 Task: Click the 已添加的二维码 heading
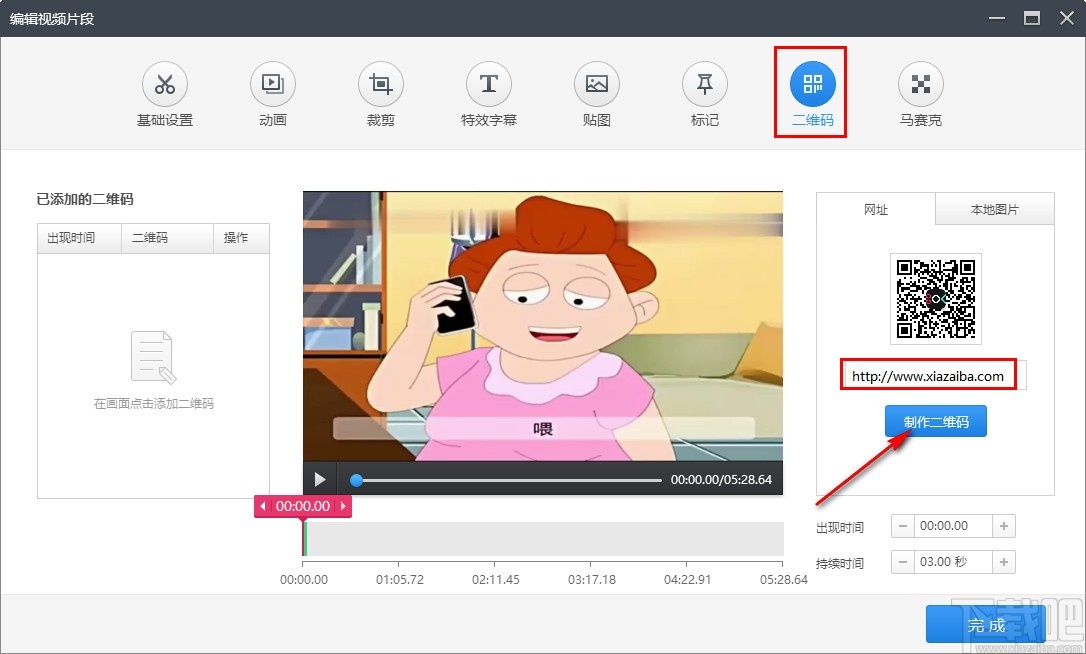coord(84,200)
